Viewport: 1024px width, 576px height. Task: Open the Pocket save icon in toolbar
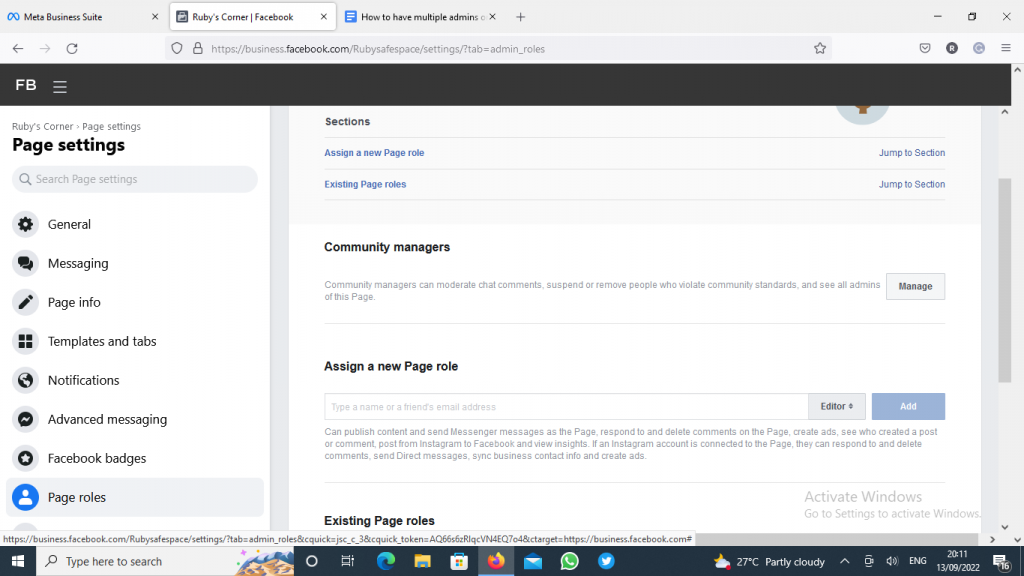(x=925, y=48)
